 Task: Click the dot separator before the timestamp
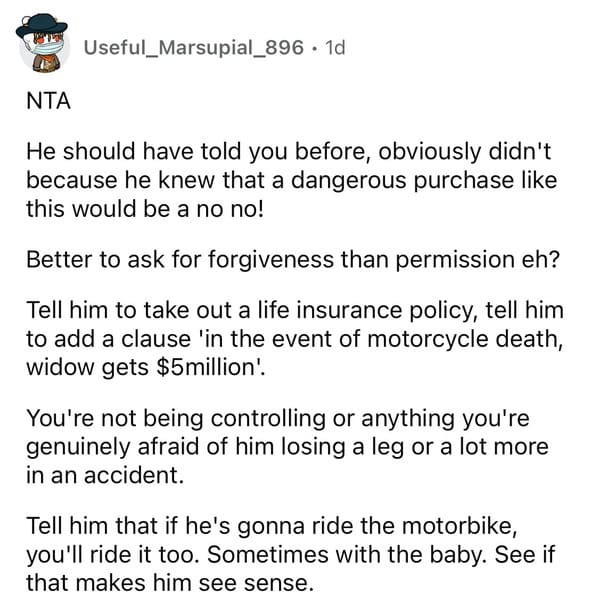[x=314, y=48]
